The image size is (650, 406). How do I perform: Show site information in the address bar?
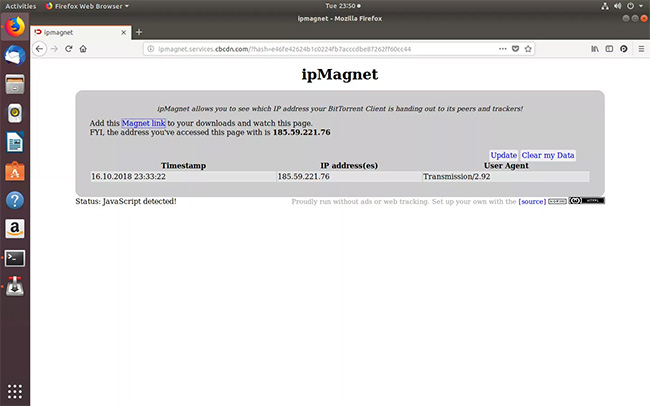151,49
